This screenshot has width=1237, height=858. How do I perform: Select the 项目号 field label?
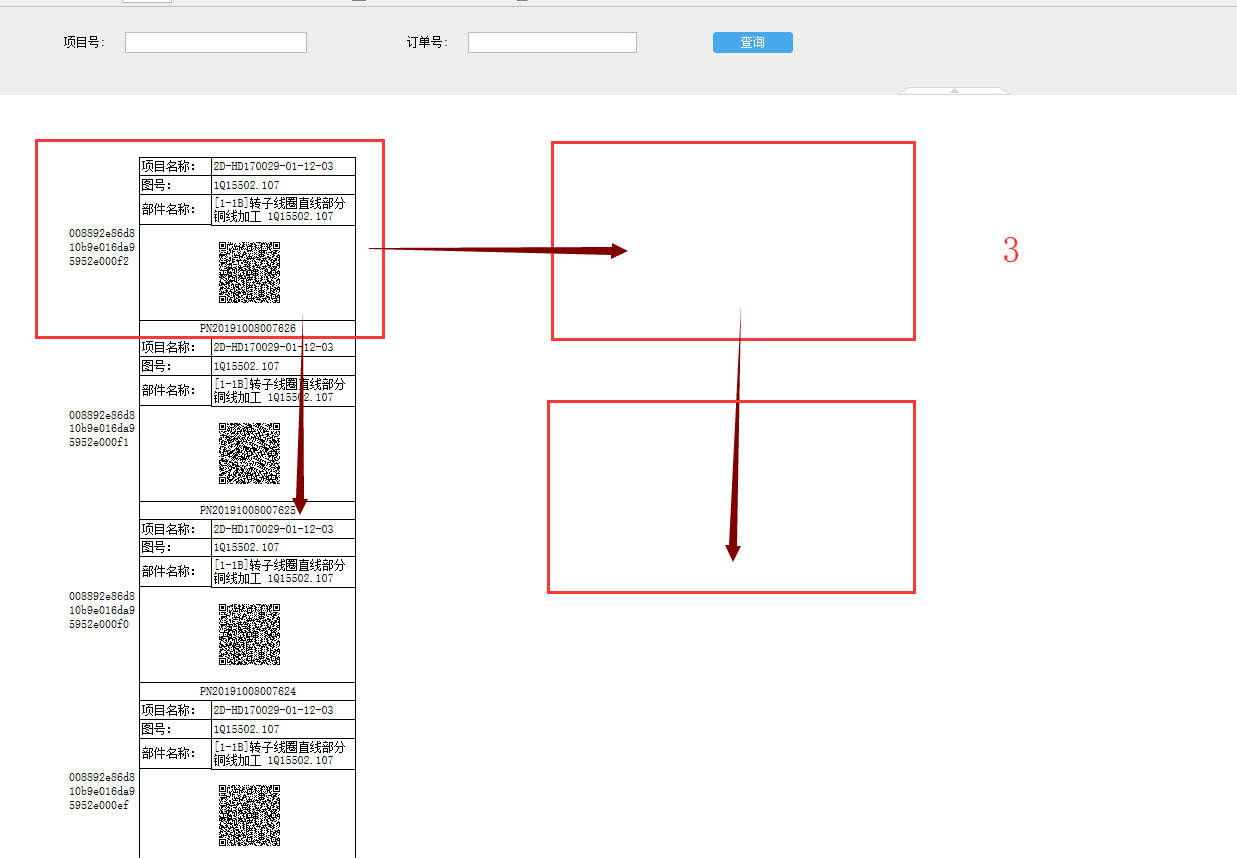tap(84, 42)
